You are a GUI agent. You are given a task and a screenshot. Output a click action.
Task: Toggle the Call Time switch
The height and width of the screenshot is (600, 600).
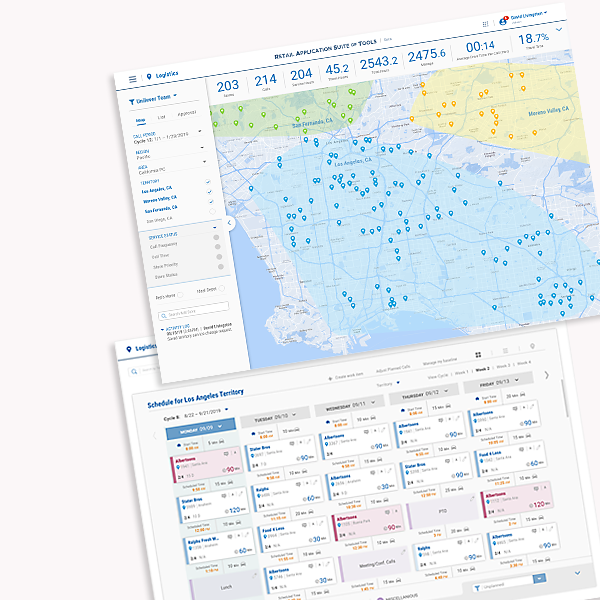click(218, 247)
